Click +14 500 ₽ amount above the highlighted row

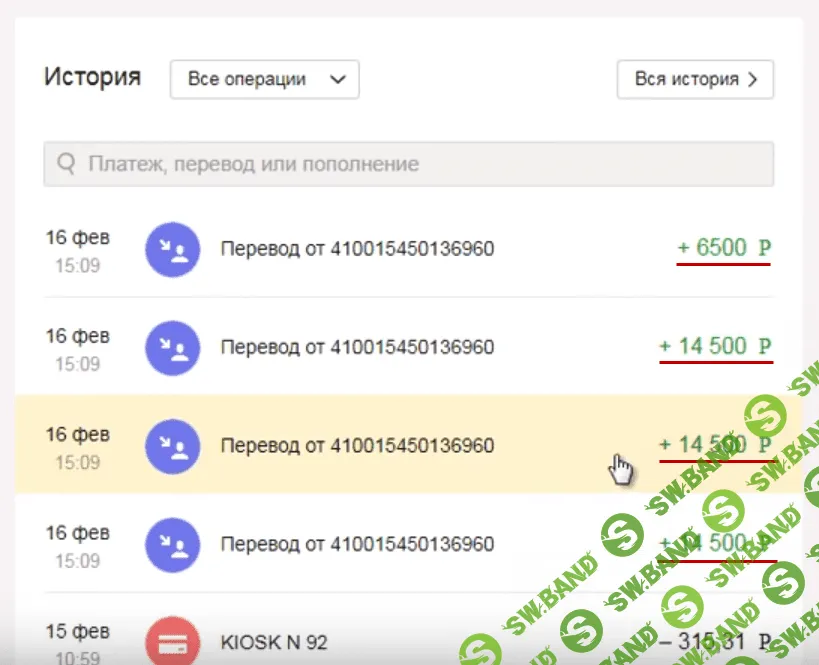coord(715,346)
